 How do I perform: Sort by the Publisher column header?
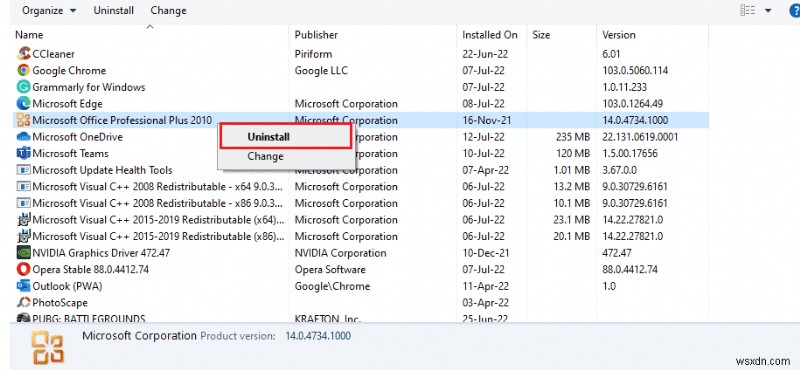[x=316, y=35]
